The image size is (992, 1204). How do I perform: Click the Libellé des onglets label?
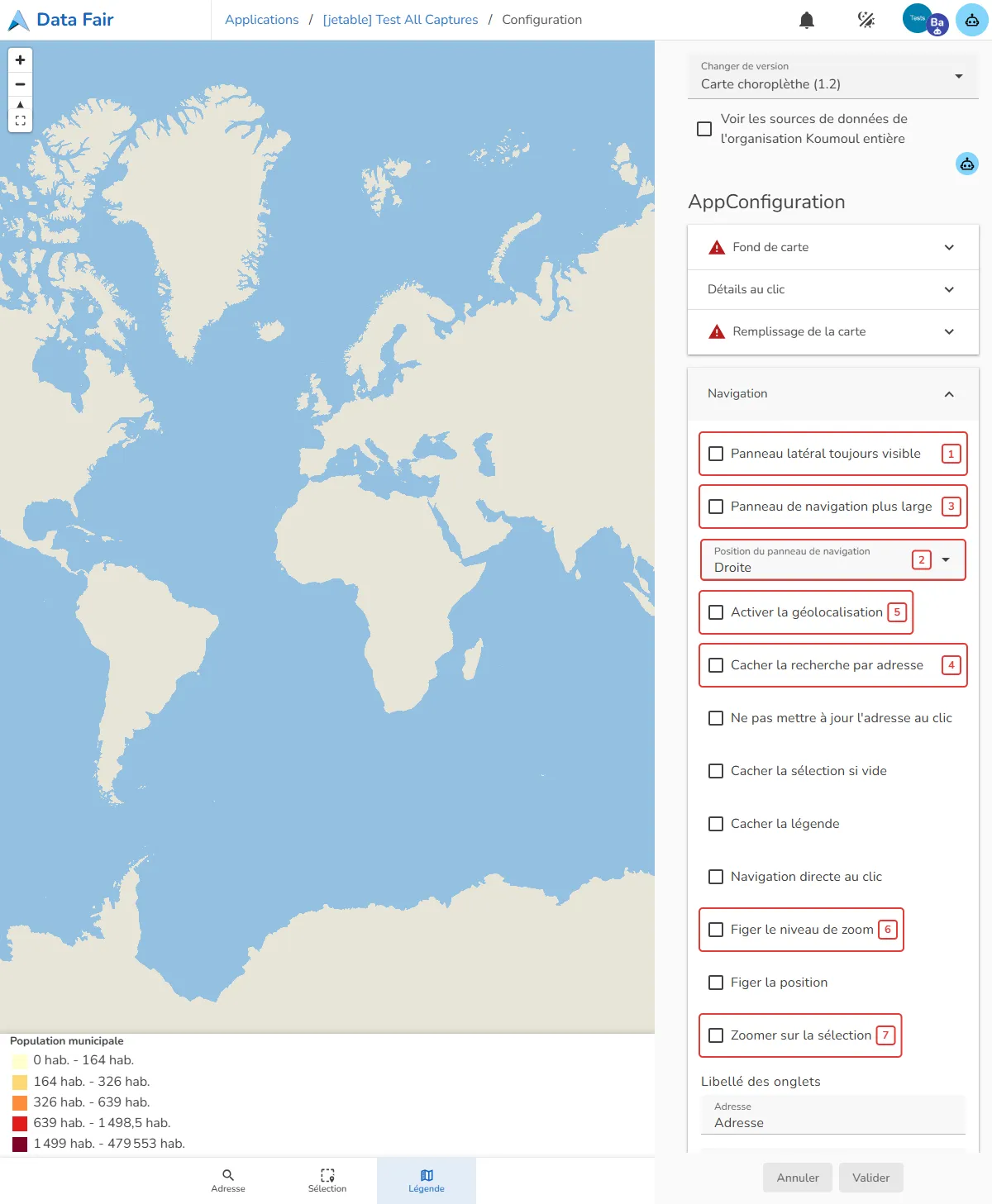[761, 1082]
